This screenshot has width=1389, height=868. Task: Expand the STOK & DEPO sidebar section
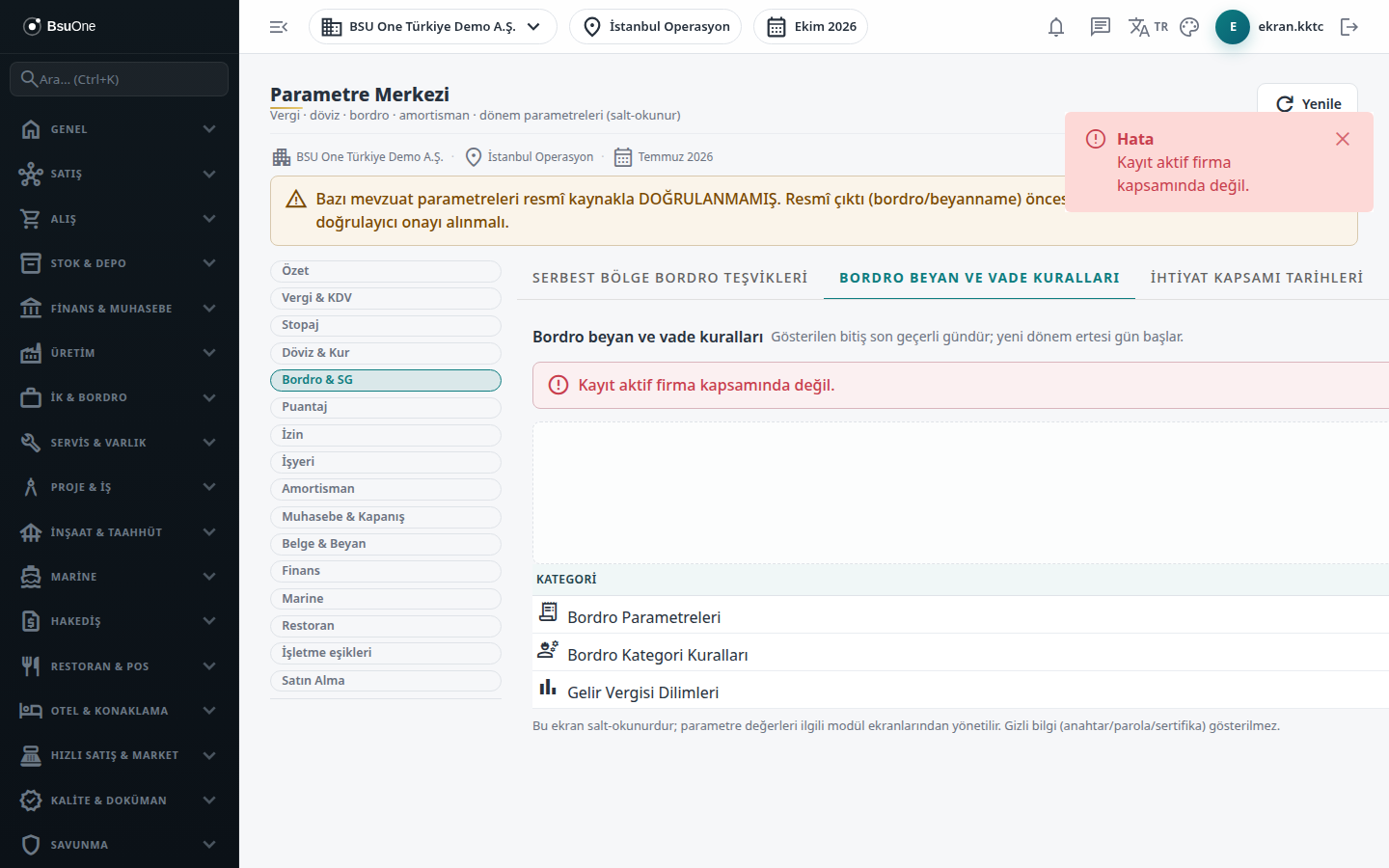(120, 263)
